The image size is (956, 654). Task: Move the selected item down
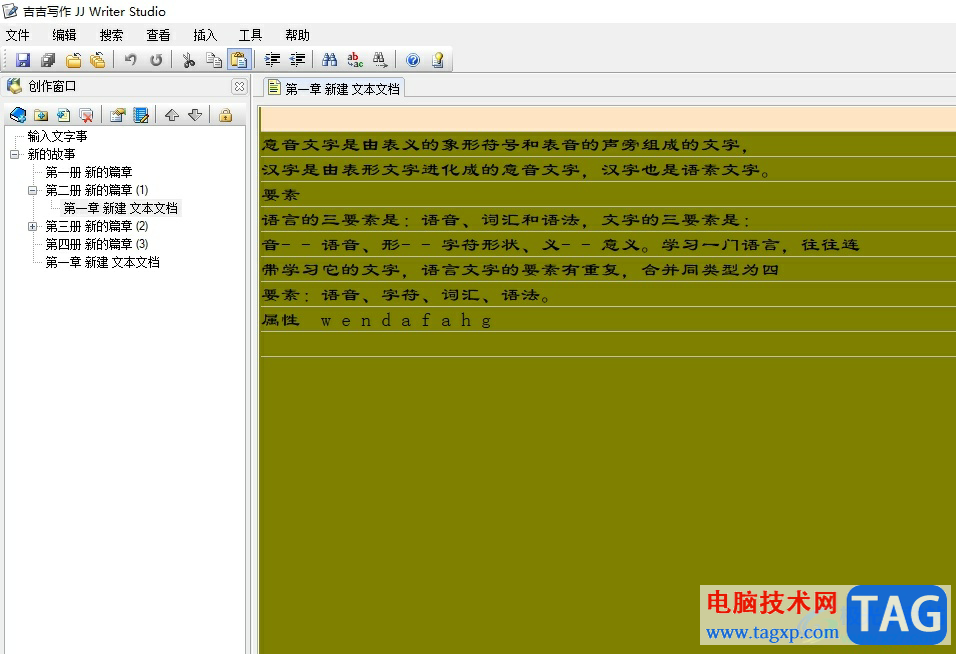195,115
